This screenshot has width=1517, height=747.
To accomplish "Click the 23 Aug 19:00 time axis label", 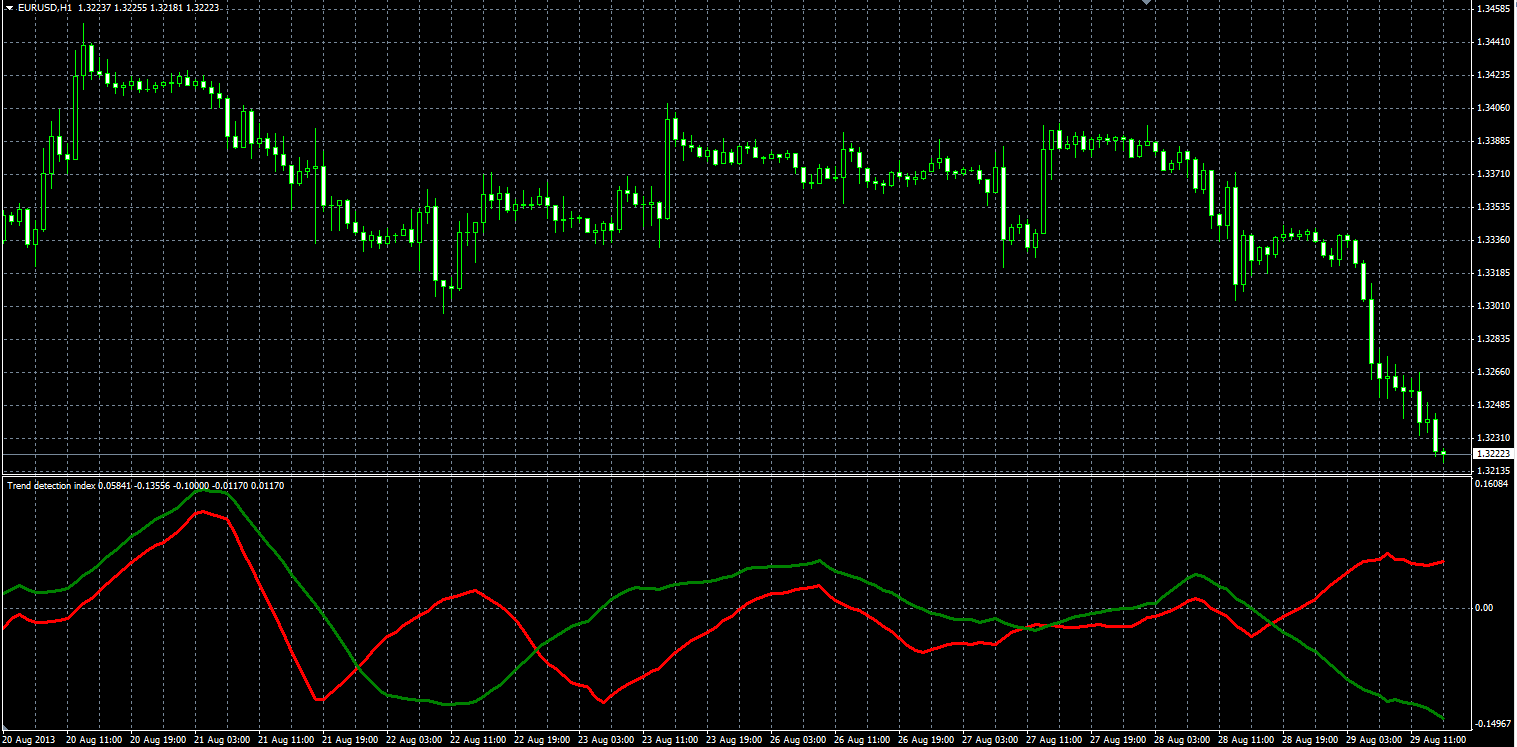I will click(x=732, y=740).
